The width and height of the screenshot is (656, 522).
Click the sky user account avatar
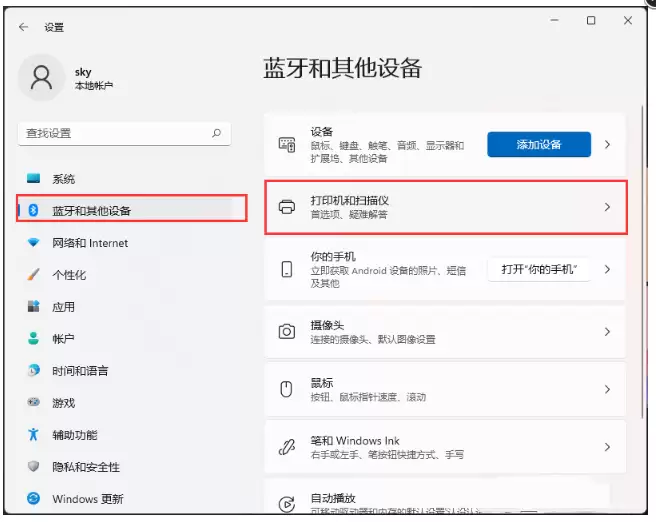point(43,77)
